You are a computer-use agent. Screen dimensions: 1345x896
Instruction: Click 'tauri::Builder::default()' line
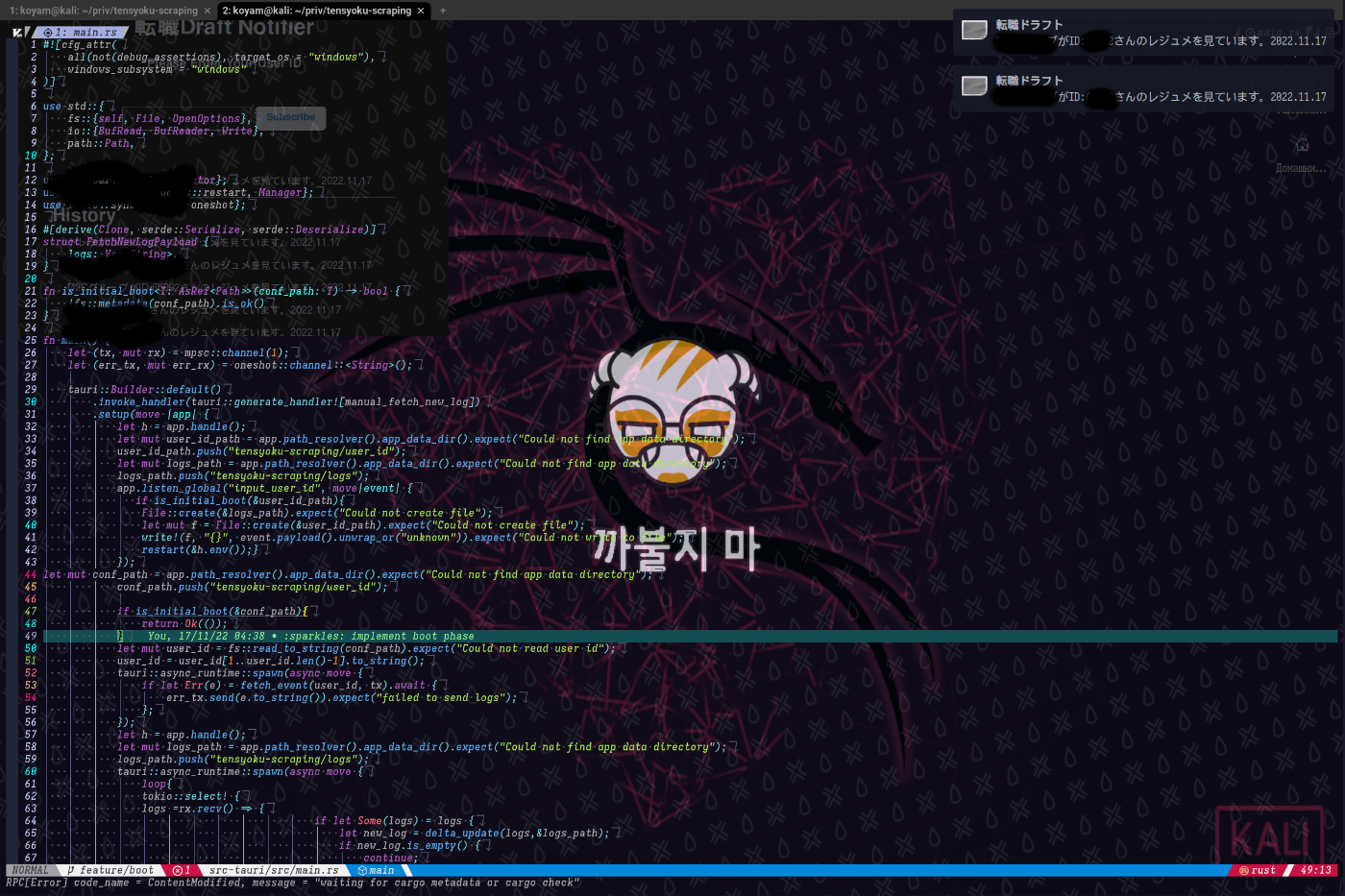(x=144, y=390)
